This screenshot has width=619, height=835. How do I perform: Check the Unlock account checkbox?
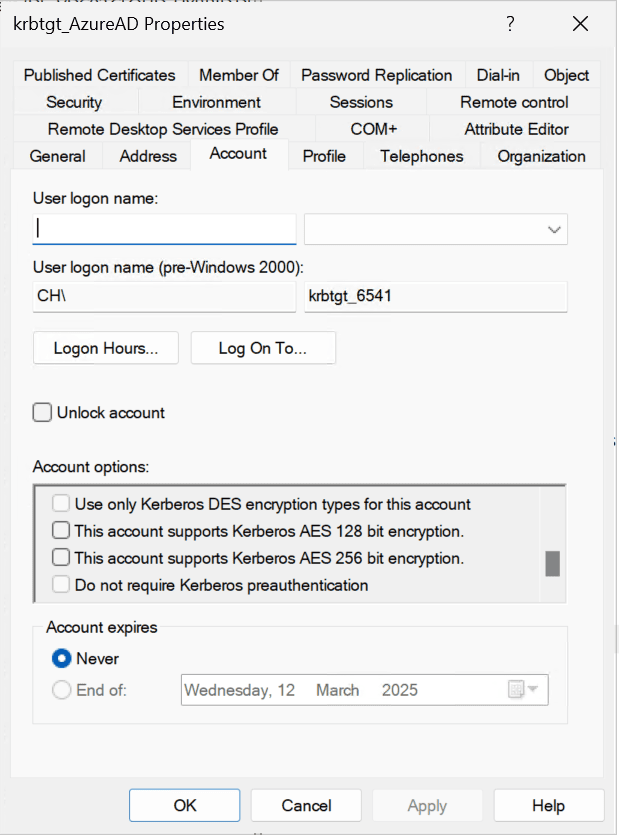coord(42,412)
